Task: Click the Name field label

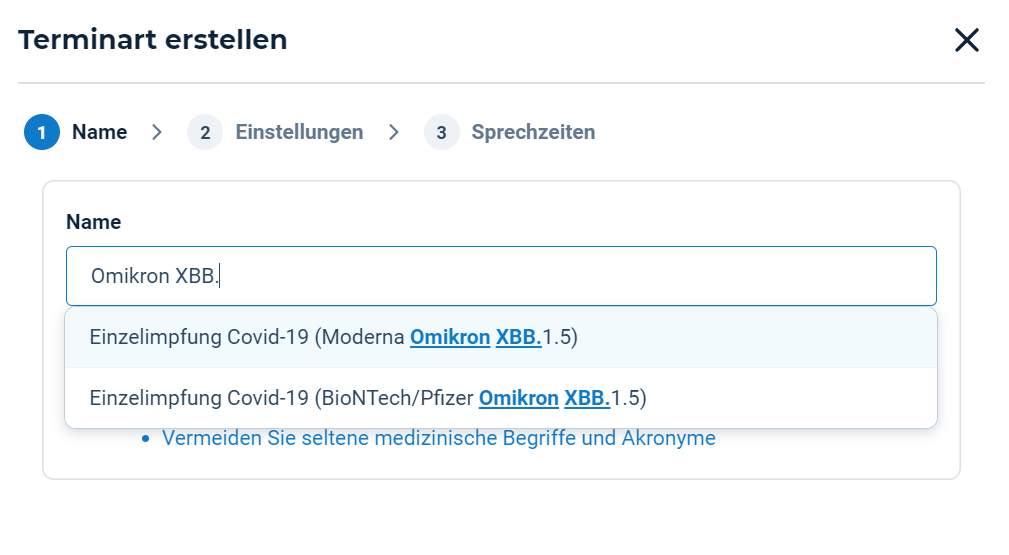Action: (x=93, y=222)
